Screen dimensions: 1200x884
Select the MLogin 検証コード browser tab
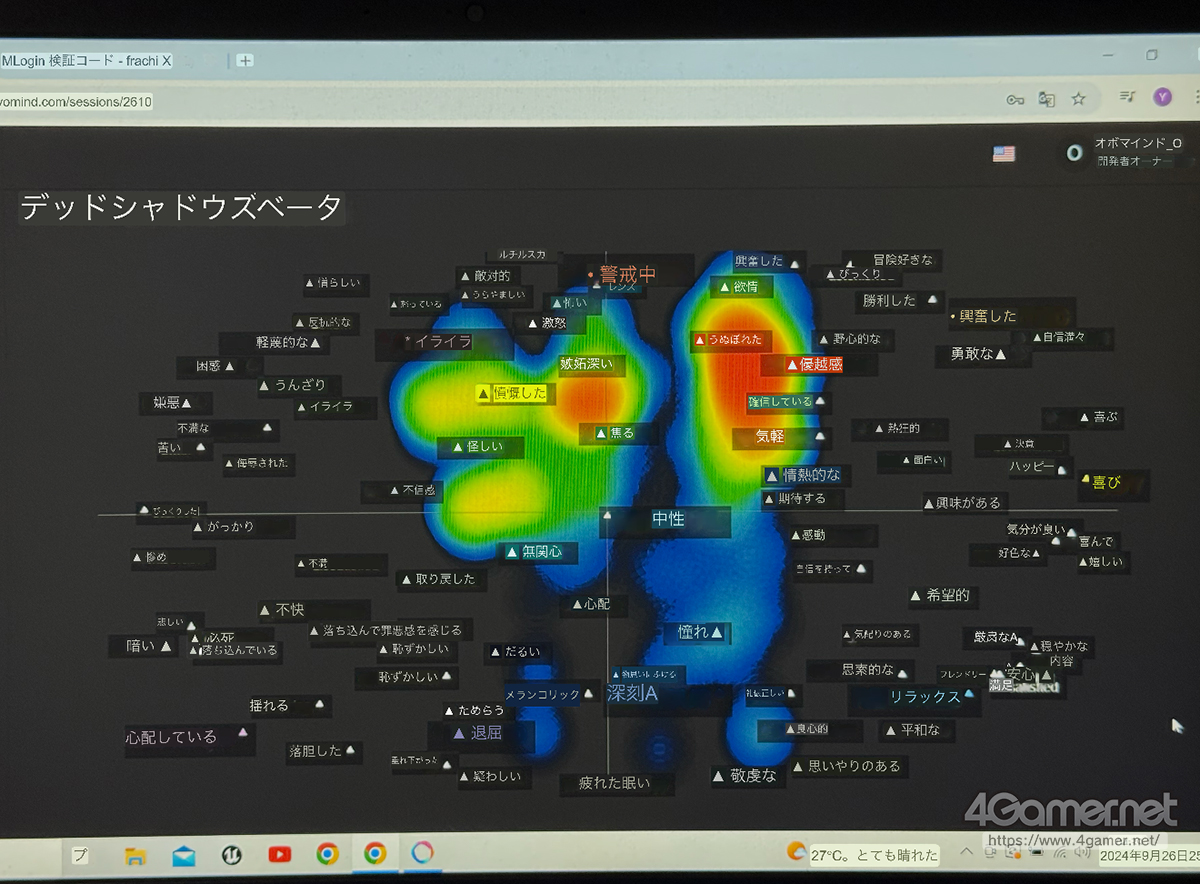coord(86,61)
